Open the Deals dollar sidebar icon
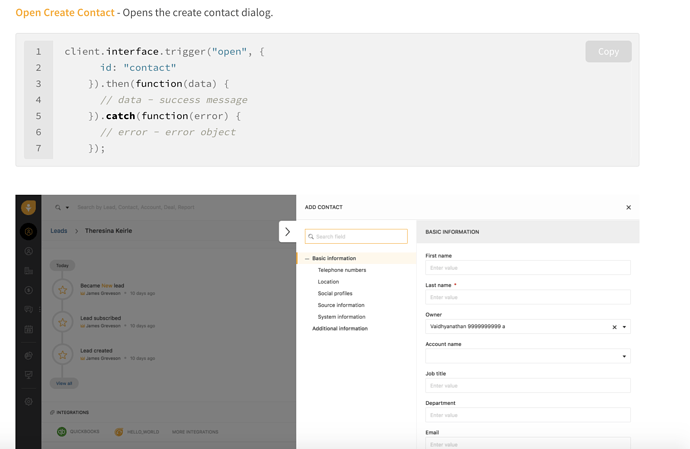Screen dimensions: 690x449 (29, 290)
